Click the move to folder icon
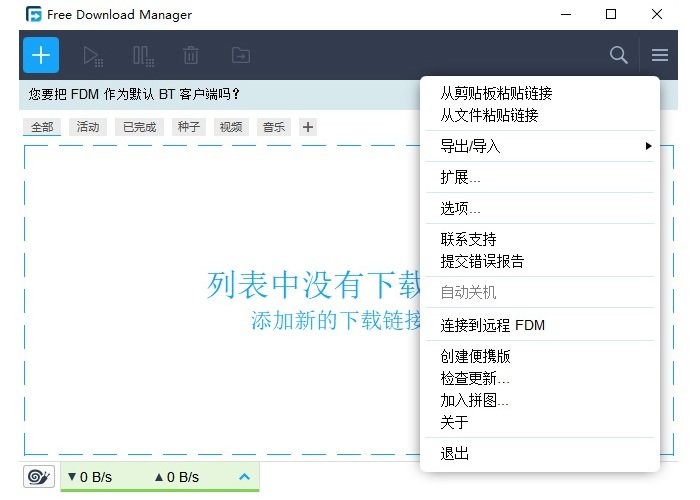The width and height of the screenshot is (700, 500). [241, 55]
